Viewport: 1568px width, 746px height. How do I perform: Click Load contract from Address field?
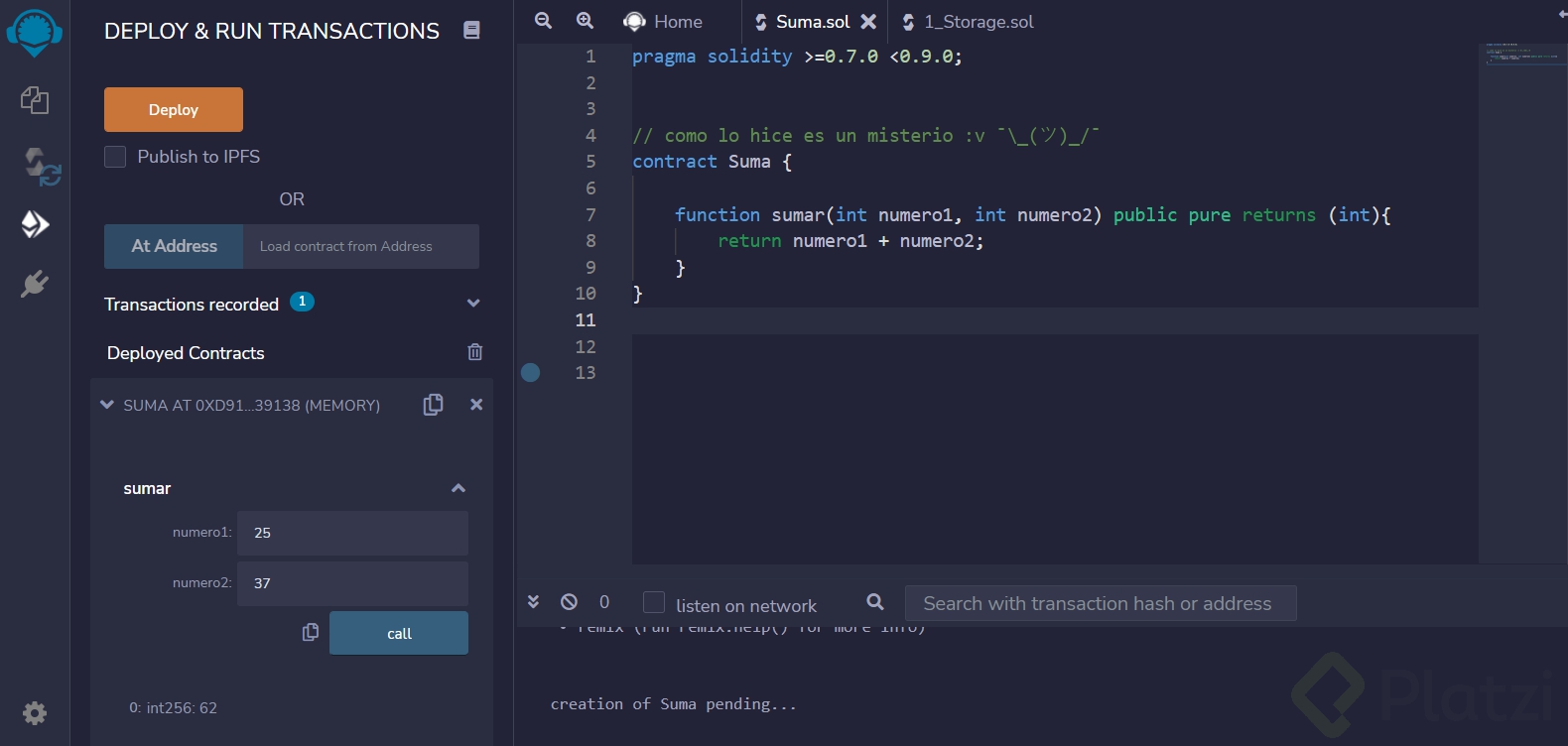pyautogui.click(x=361, y=246)
